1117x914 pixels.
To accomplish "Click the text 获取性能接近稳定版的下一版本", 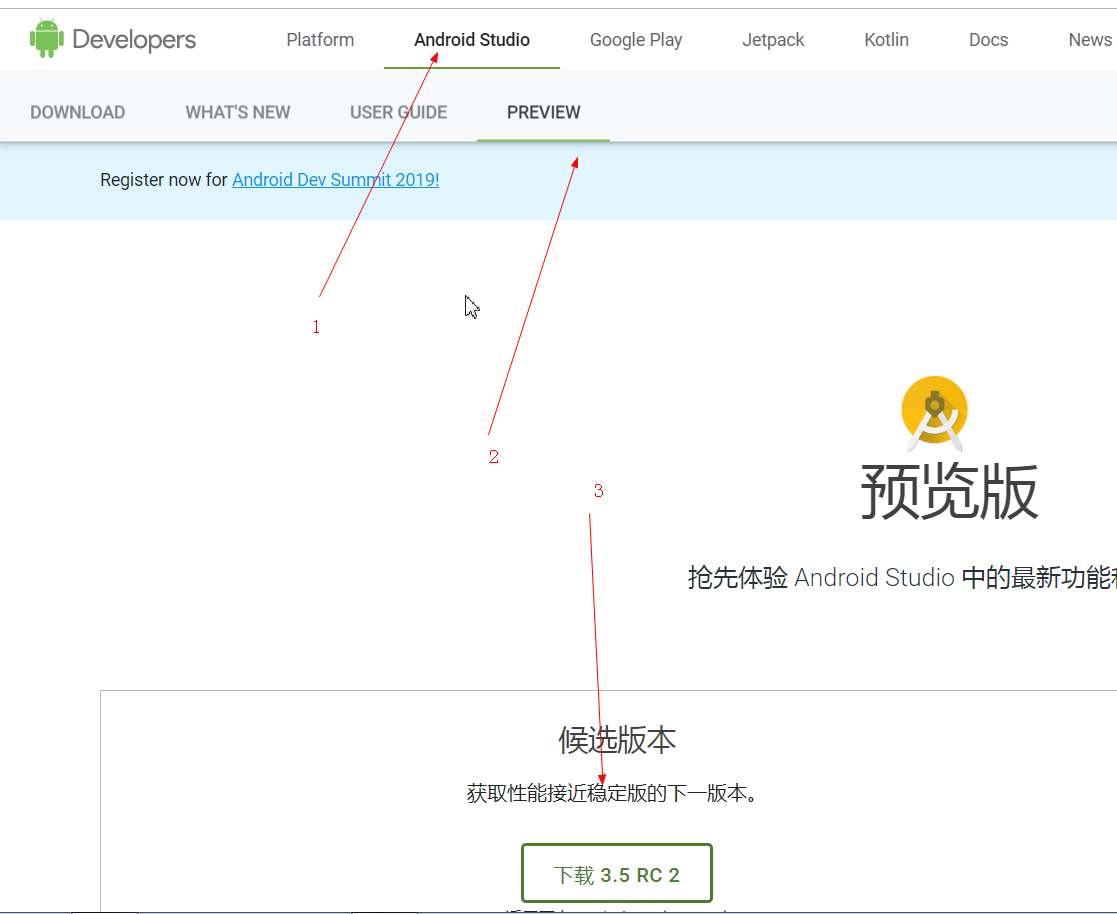I will click(611, 793).
